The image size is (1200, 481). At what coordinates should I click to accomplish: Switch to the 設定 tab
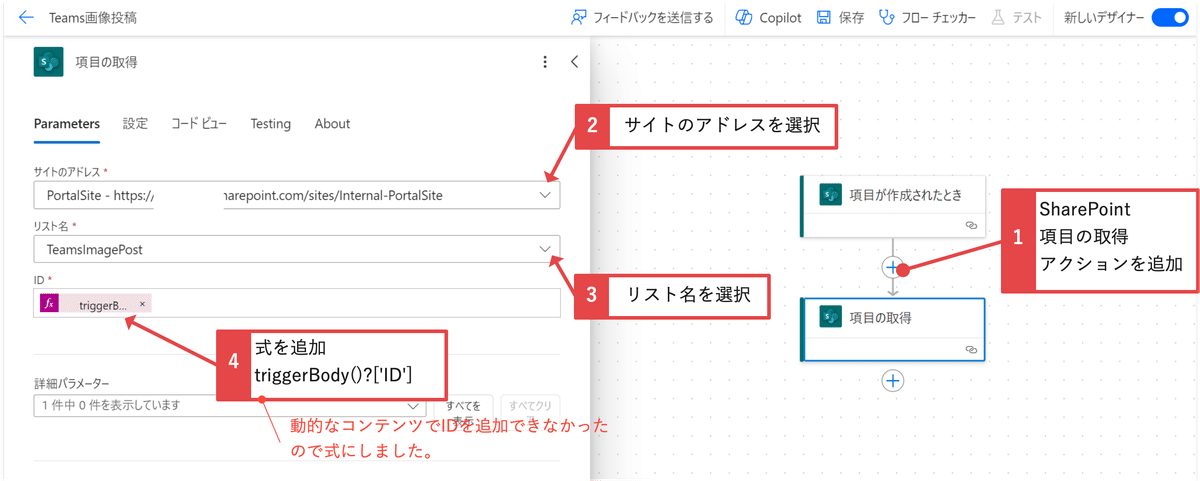pos(135,124)
